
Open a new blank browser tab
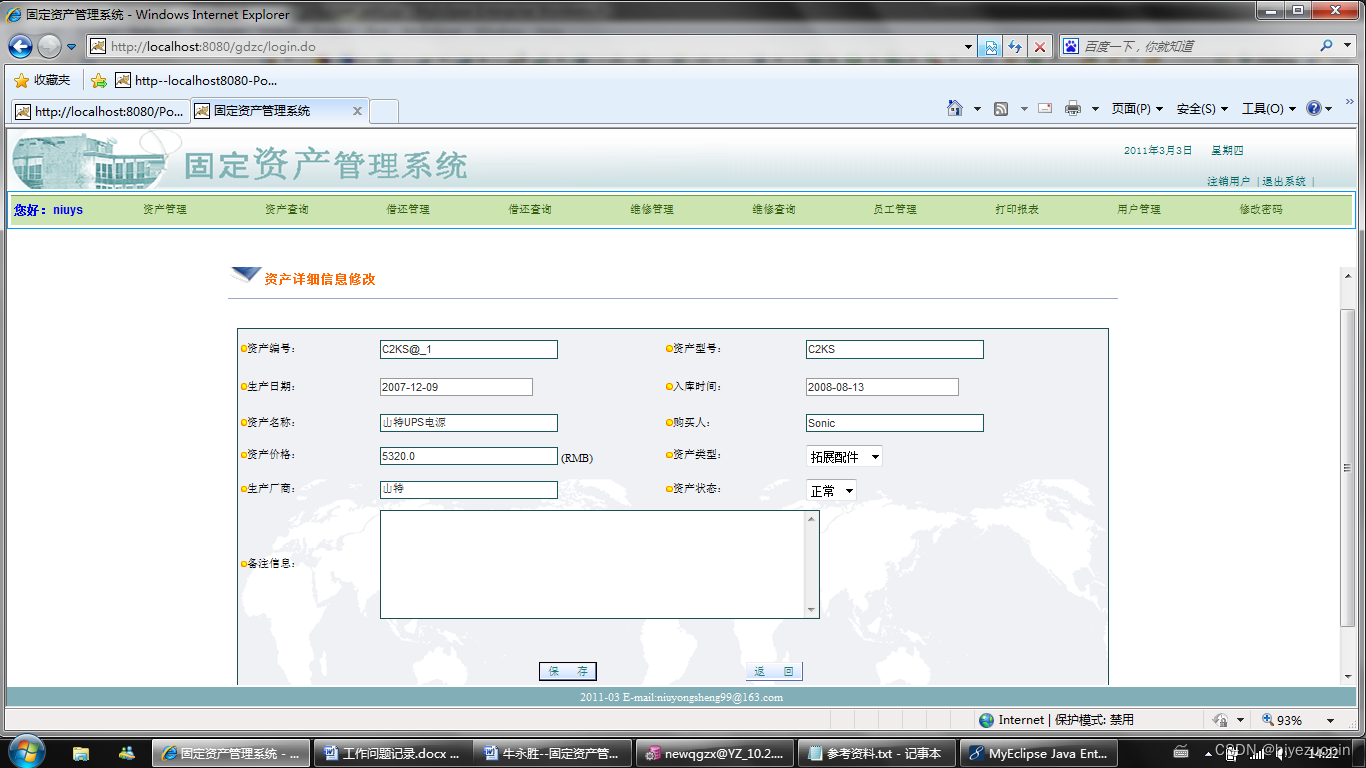tap(385, 111)
